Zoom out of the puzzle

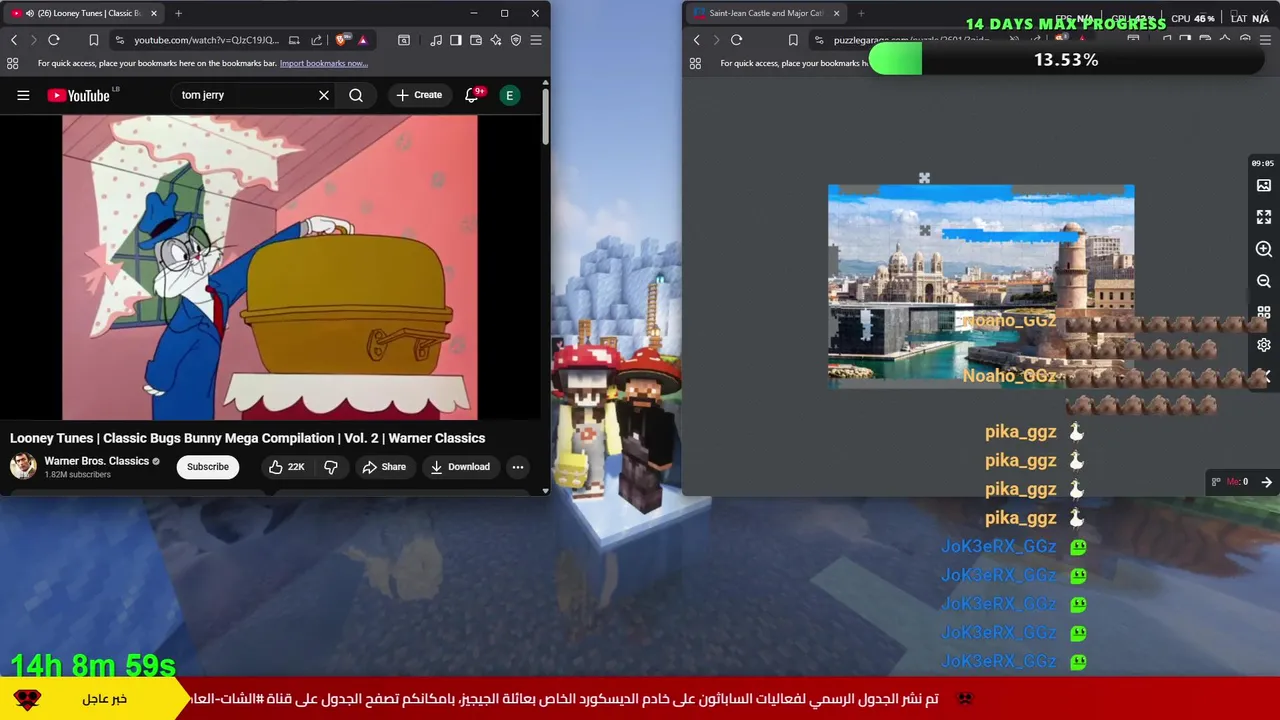pyautogui.click(x=1264, y=281)
